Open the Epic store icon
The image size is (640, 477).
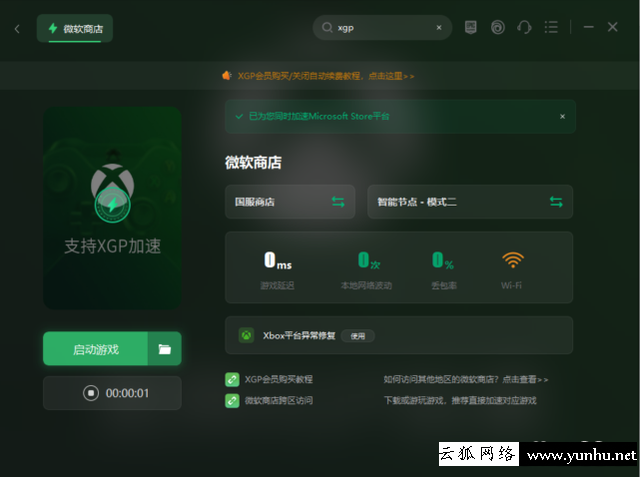(471, 27)
